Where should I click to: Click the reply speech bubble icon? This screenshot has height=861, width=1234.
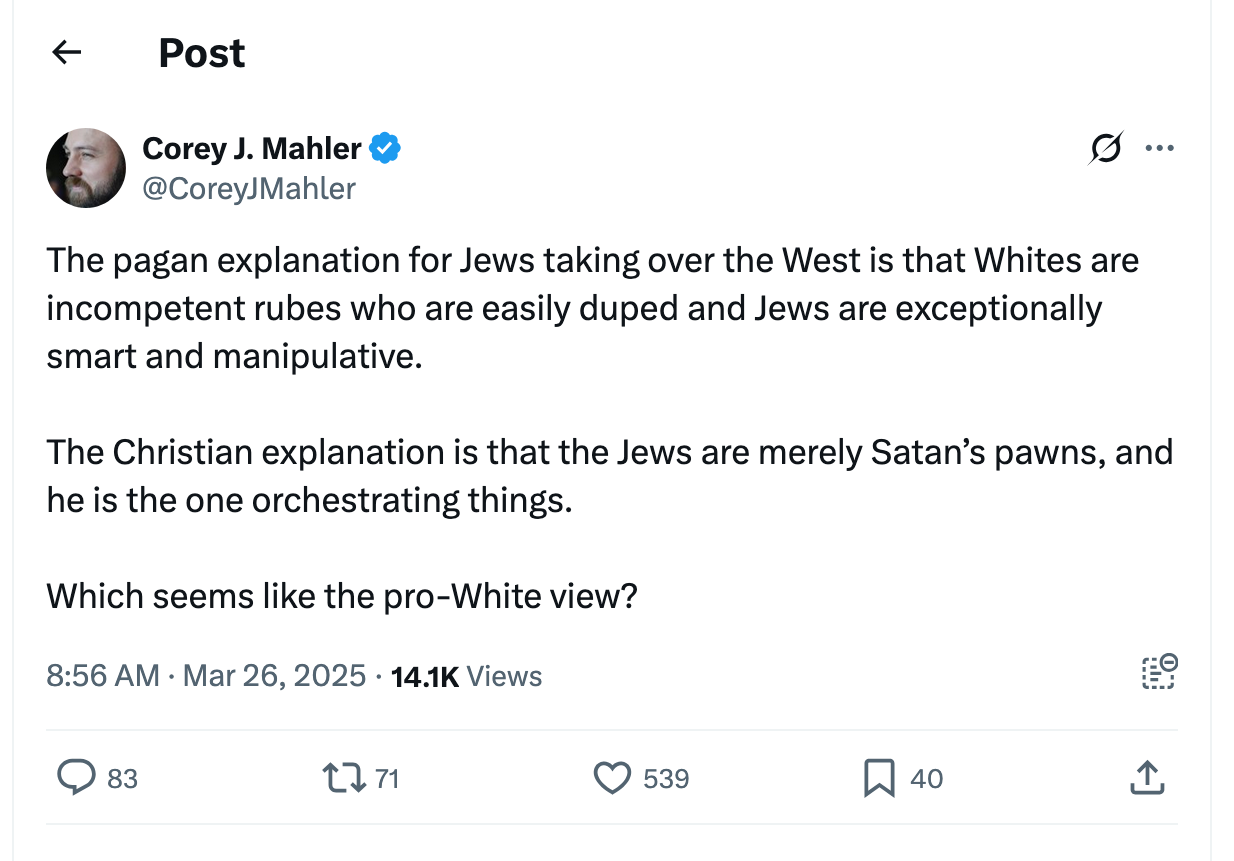tap(75, 778)
